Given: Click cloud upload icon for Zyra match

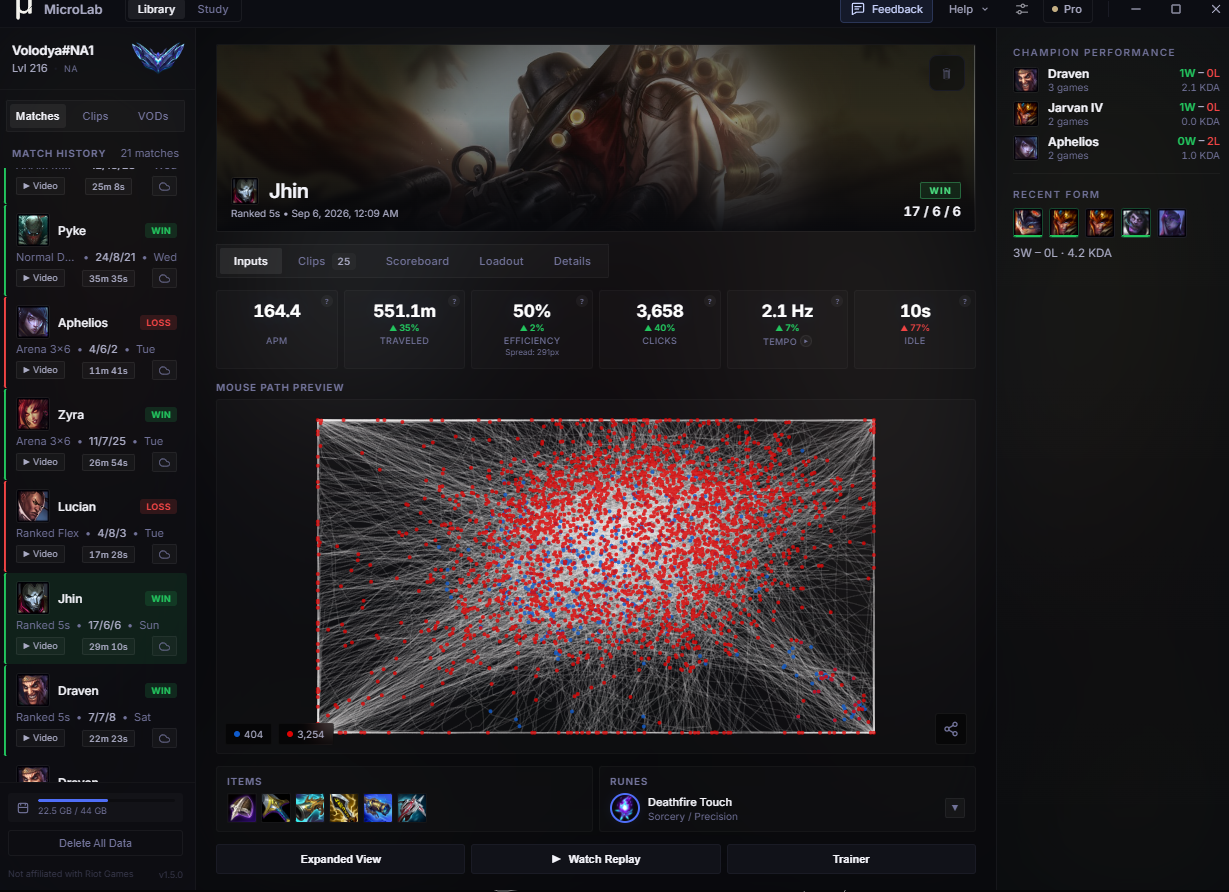Looking at the screenshot, I should pos(164,462).
